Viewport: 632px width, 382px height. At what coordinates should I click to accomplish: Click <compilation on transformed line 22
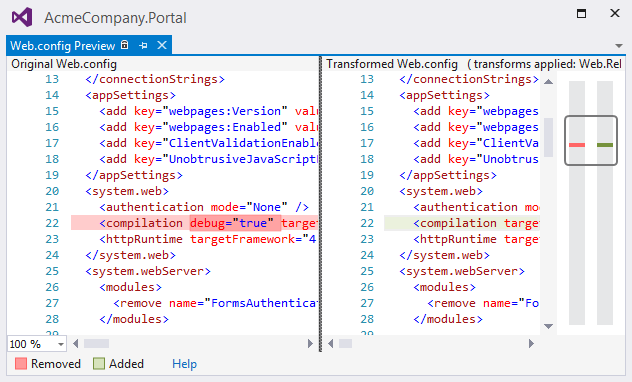pyautogui.click(x=455, y=223)
